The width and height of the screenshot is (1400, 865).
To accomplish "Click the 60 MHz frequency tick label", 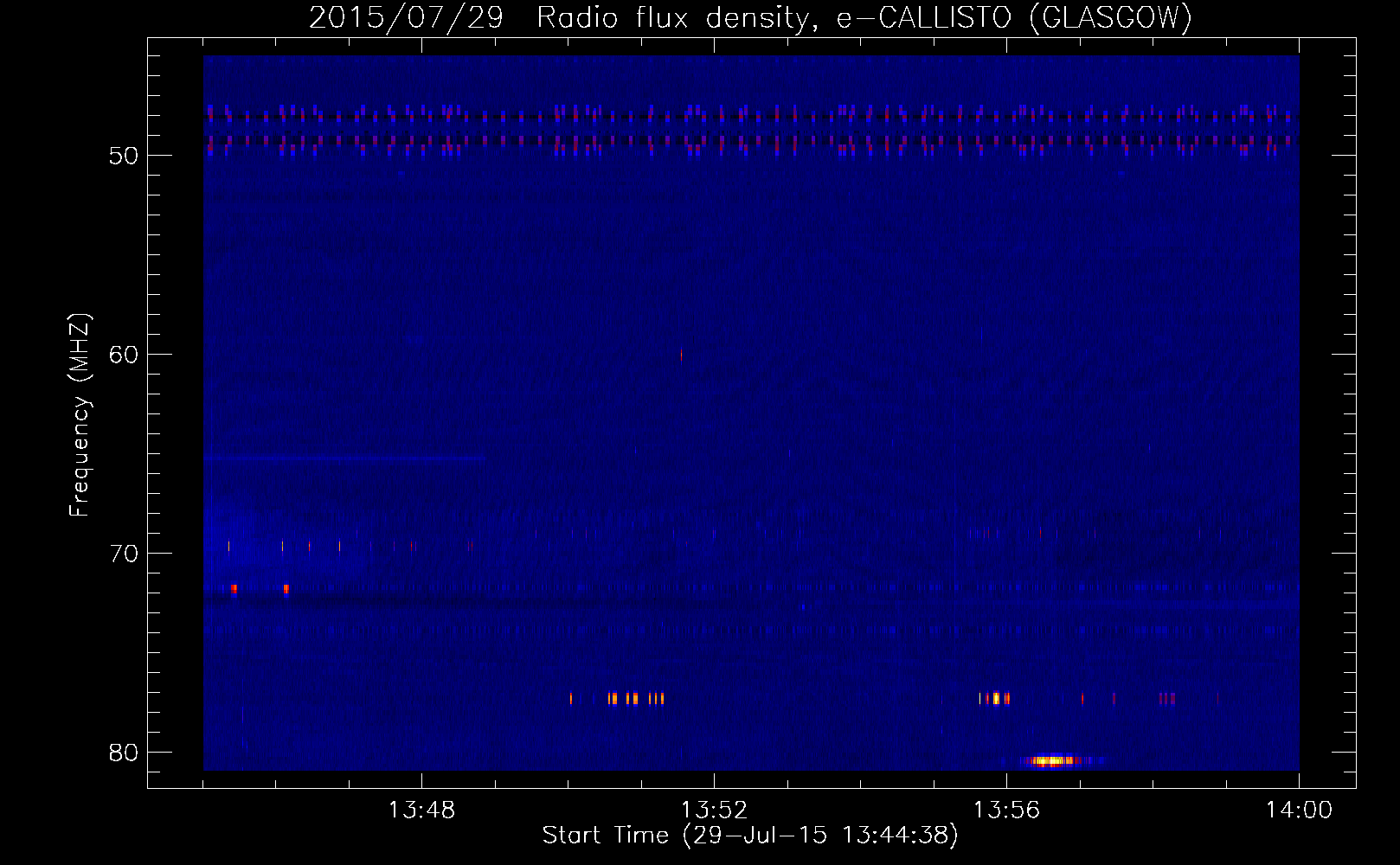I will (124, 355).
